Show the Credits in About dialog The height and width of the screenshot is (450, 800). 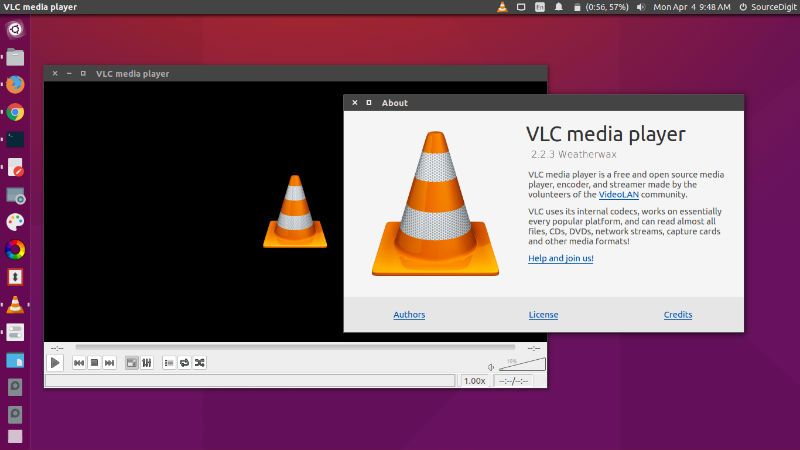point(678,315)
